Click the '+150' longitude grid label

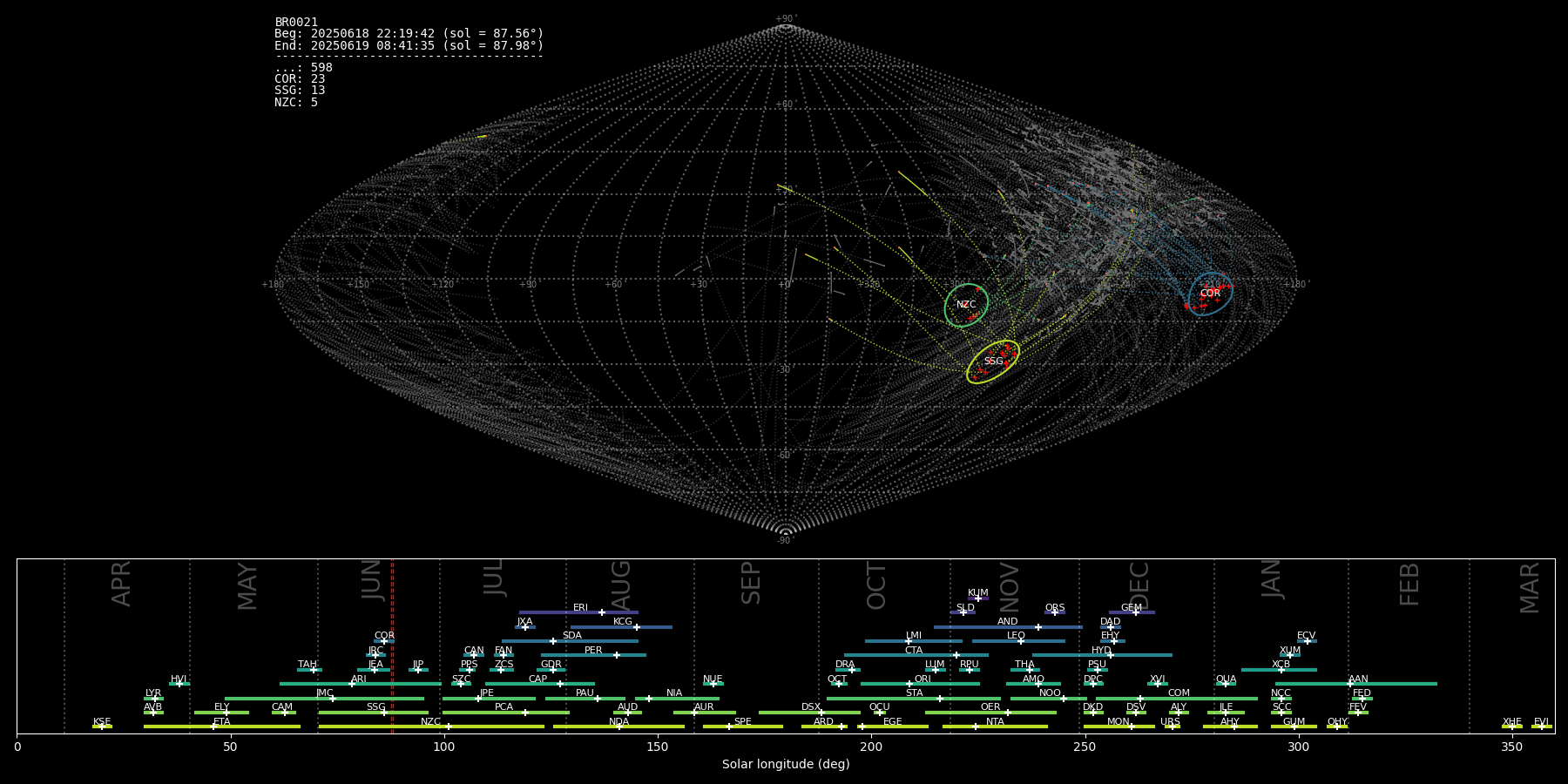[358, 284]
